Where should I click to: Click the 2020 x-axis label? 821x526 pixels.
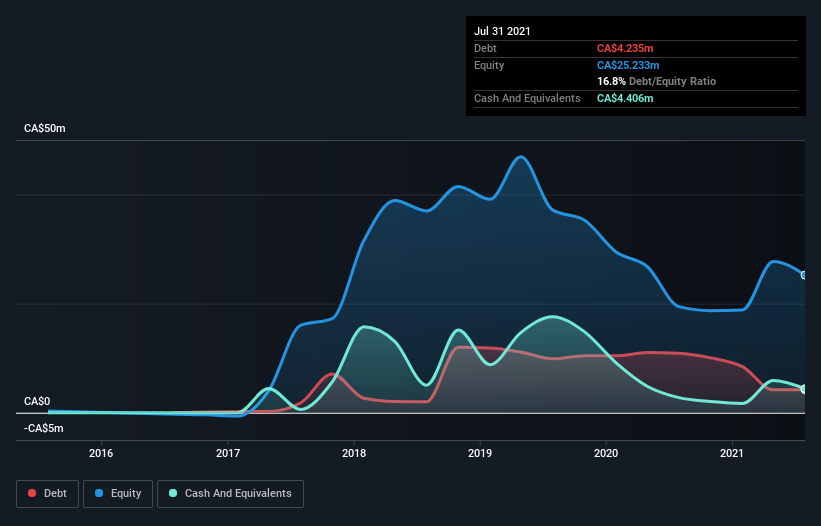pos(606,453)
